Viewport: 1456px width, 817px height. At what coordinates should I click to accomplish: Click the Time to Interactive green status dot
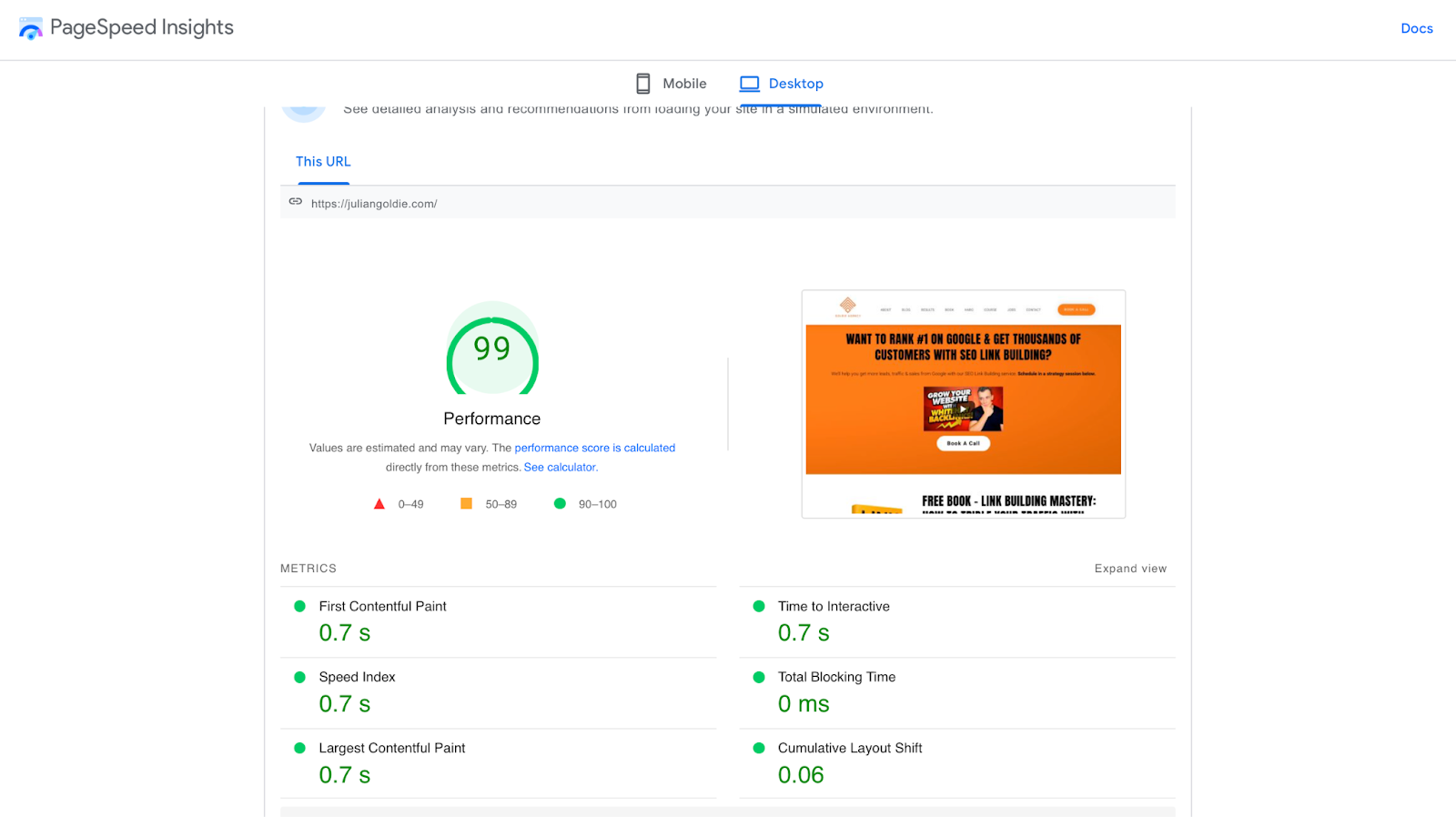point(759,606)
